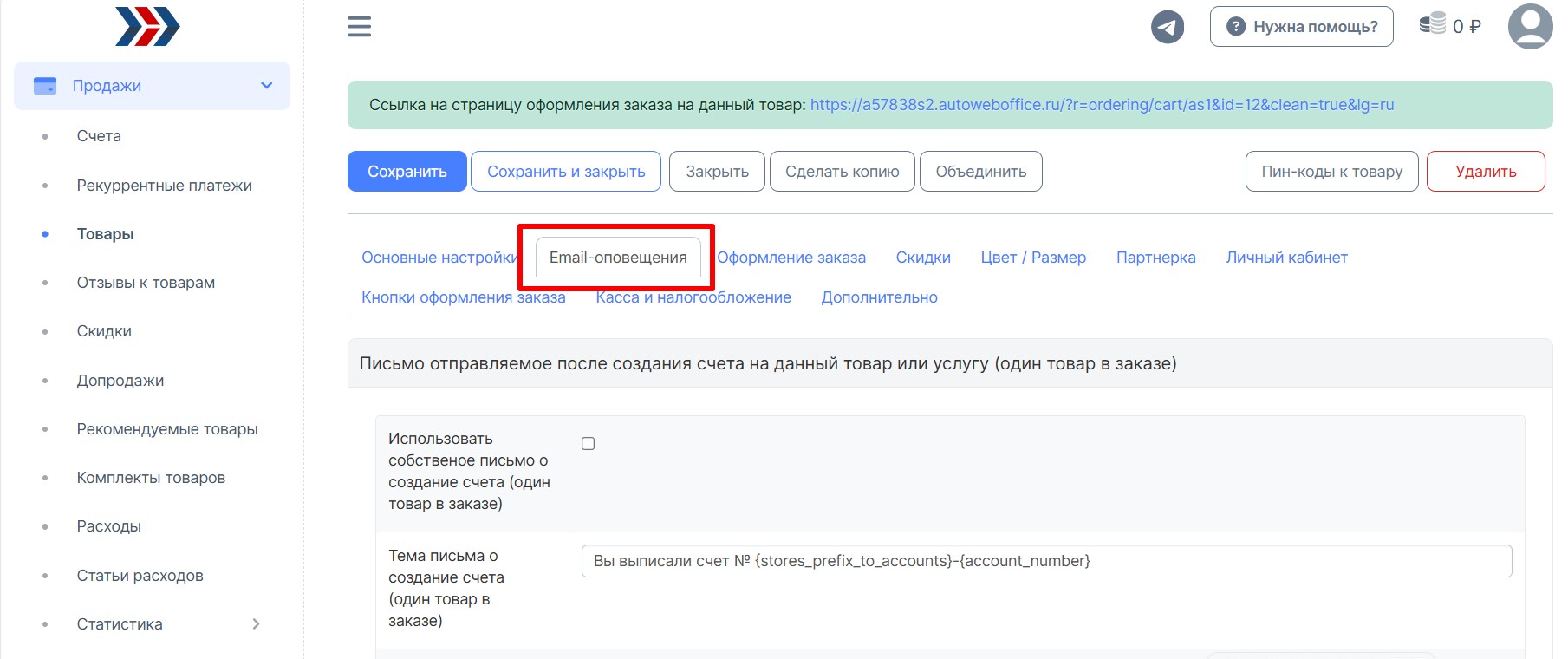This screenshot has width=1568, height=659.
Task: Collapse the Продажи menu section
Action: pyautogui.click(x=266, y=86)
